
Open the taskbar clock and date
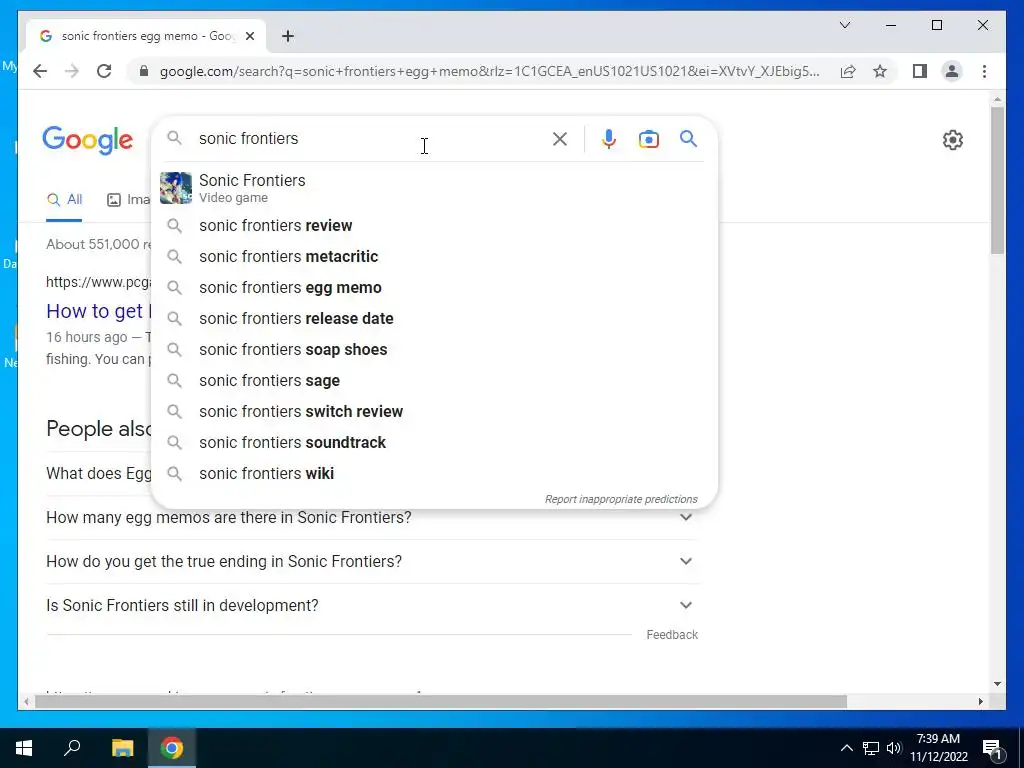[x=938, y=748]
